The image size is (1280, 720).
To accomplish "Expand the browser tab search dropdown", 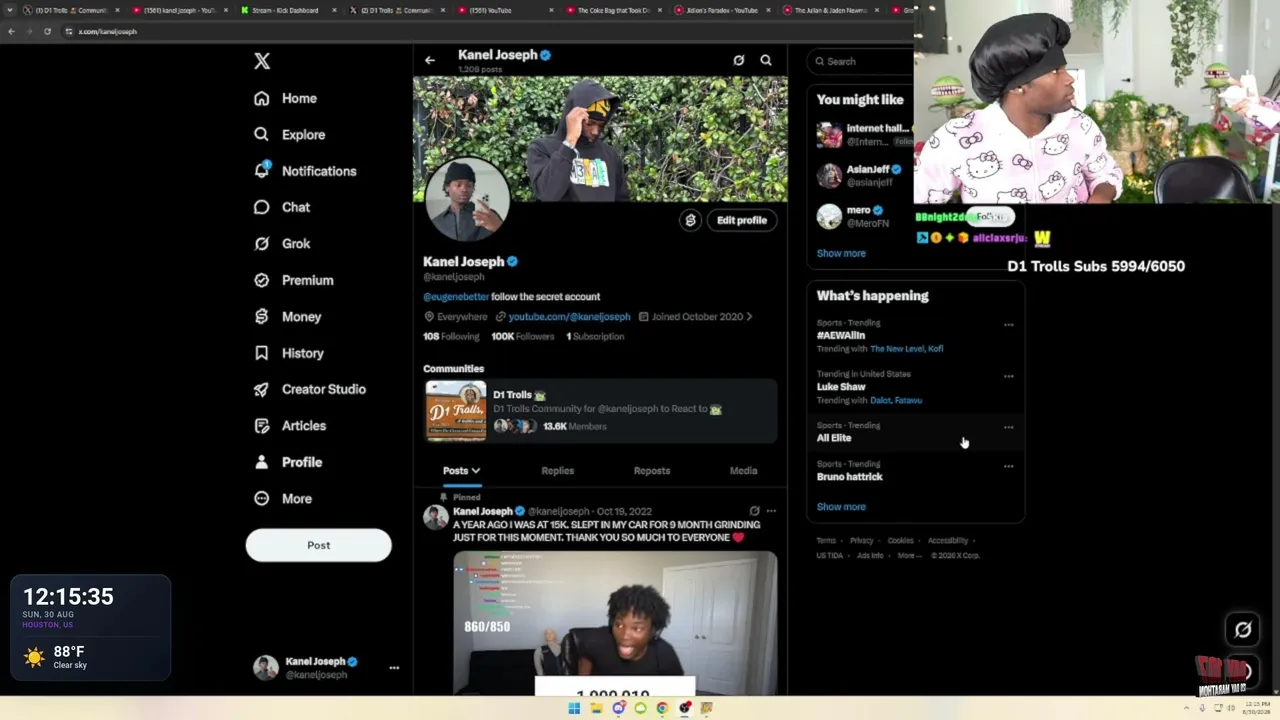I will (x=9, y=10).
